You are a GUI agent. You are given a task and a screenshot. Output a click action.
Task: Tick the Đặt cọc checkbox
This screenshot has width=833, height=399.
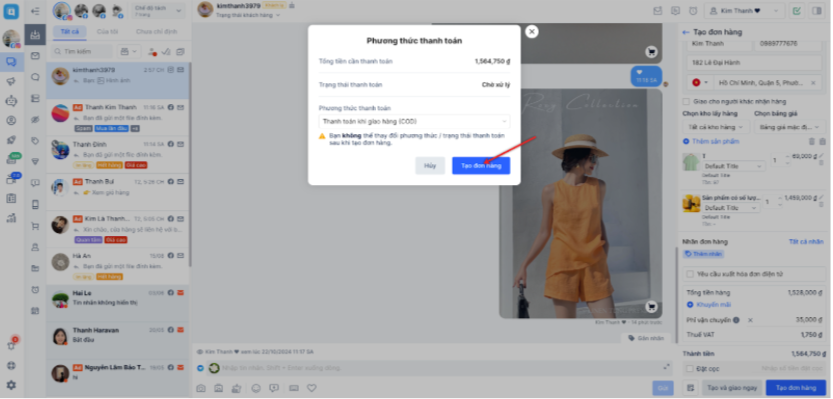tap(690, 368)
